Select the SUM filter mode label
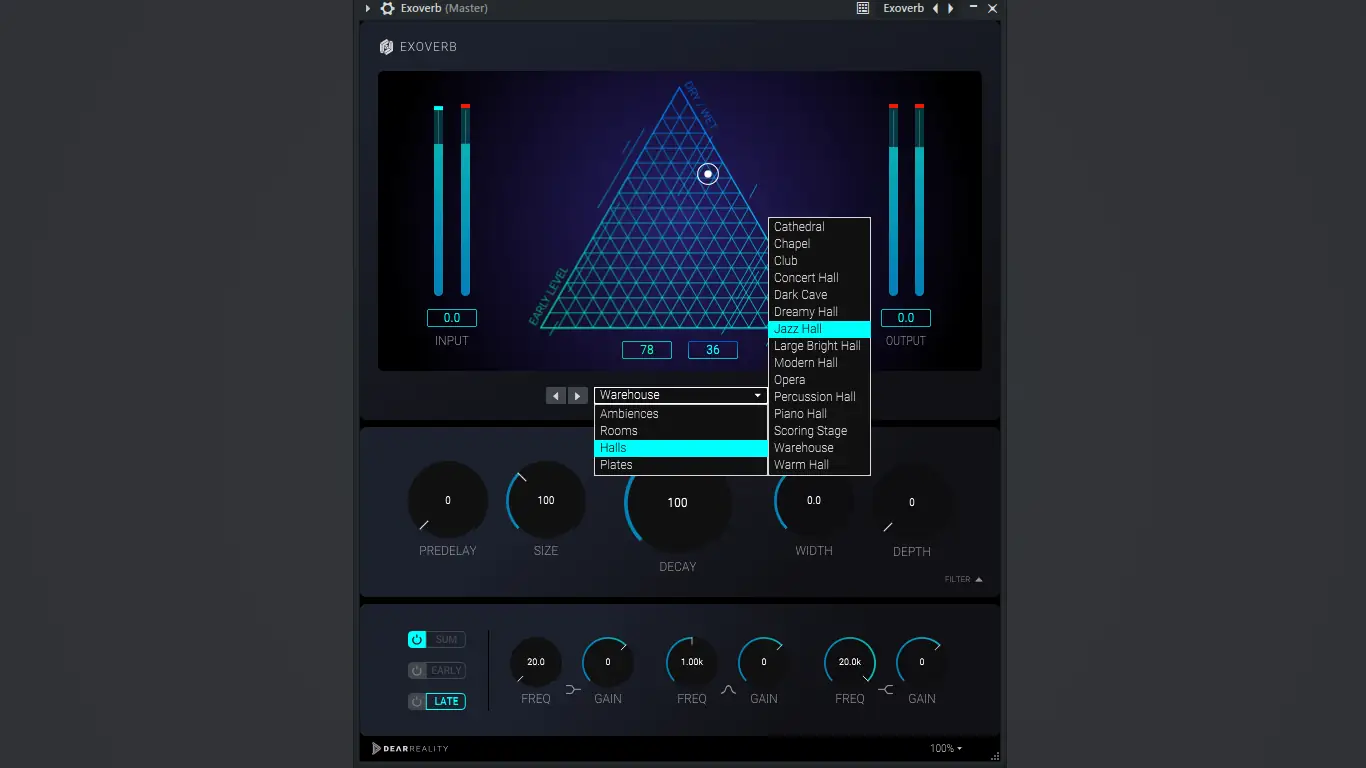The width and height of the screenshot is (1366, 768). tap(446, 640)
